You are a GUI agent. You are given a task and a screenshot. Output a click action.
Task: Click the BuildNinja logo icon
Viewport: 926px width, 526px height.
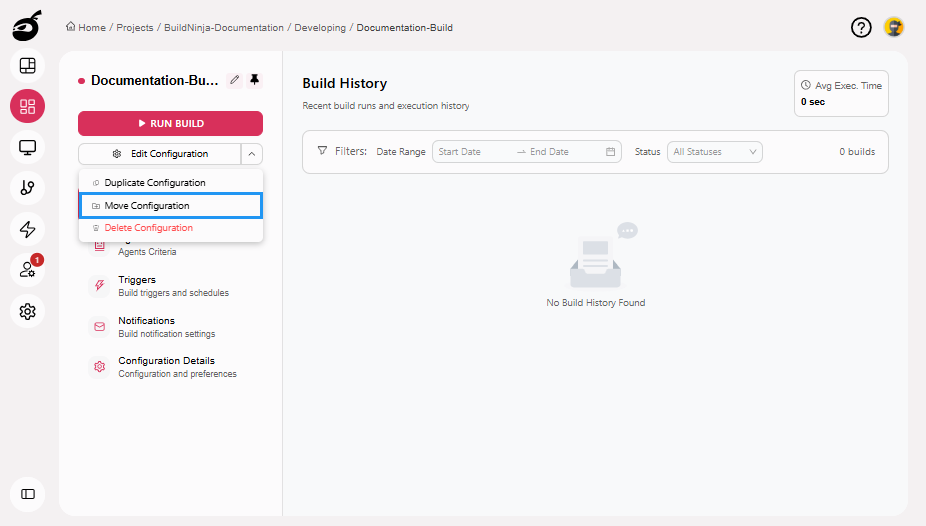[27, 26]
